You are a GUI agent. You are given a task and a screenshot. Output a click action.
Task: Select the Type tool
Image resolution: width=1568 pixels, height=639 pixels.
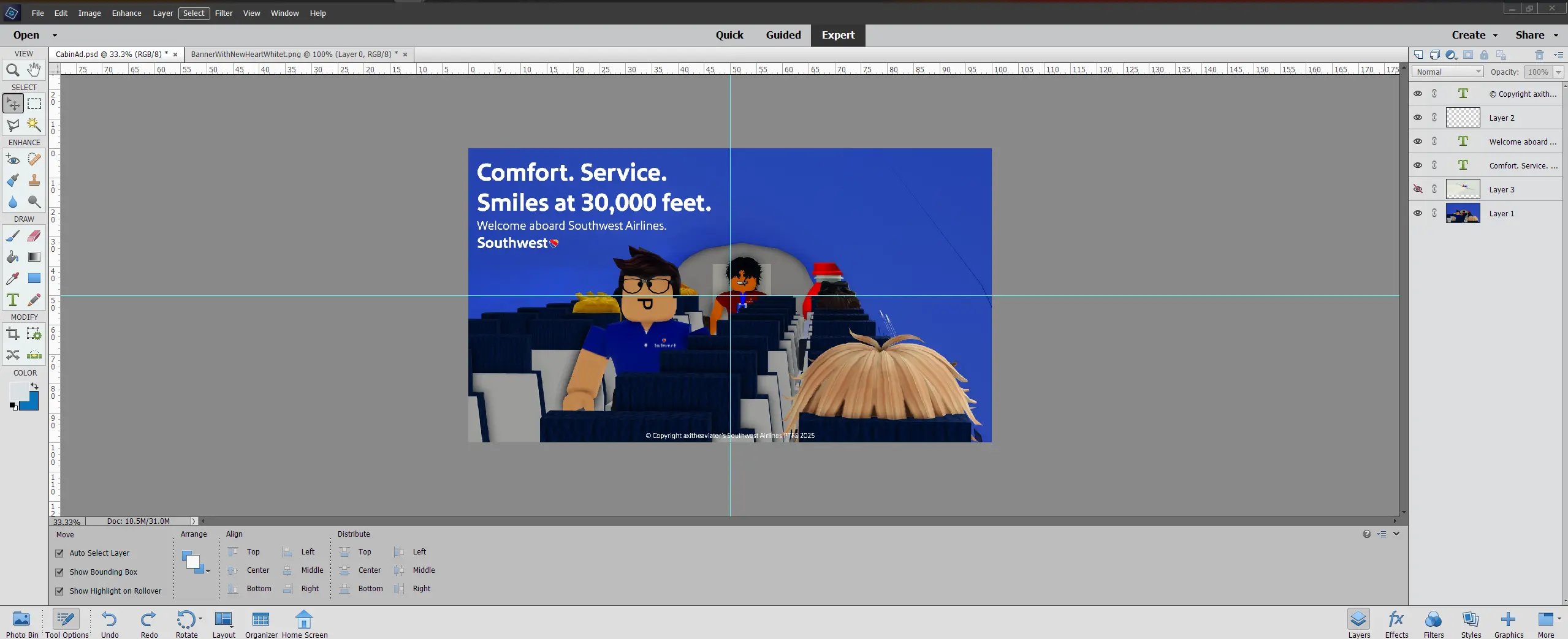[13, 300]
